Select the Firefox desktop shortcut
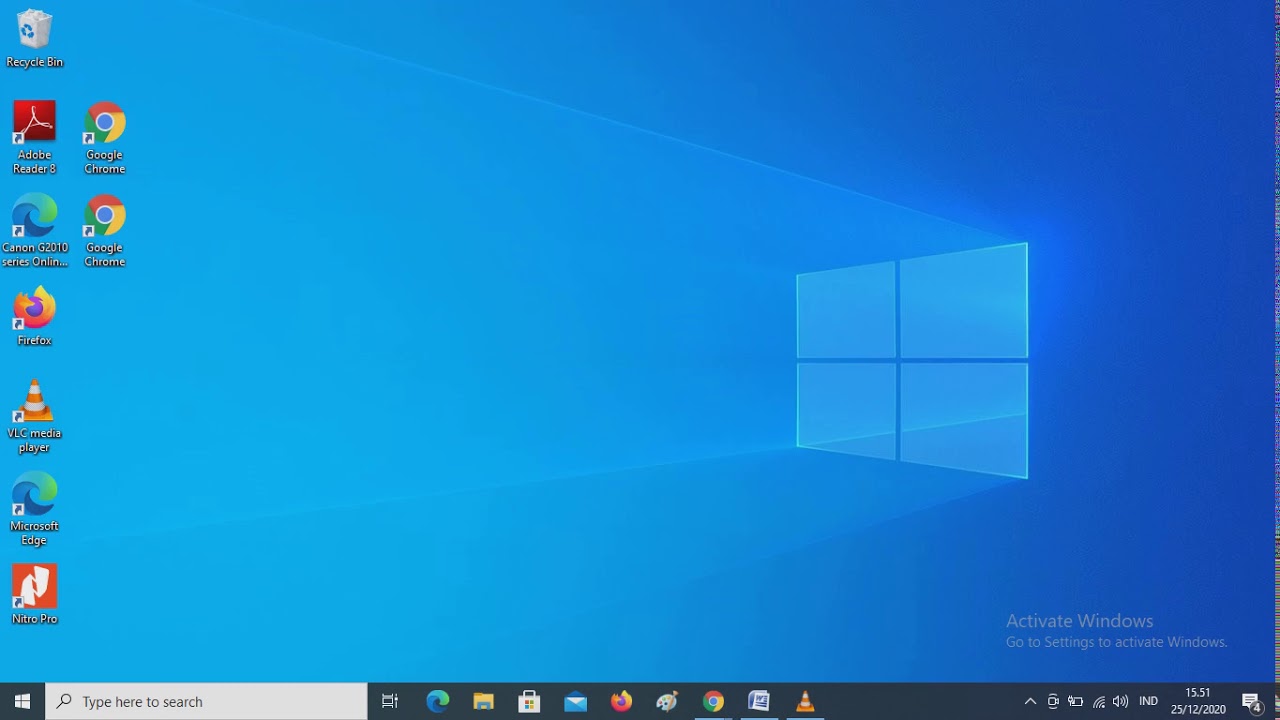 tap(34, 317)
